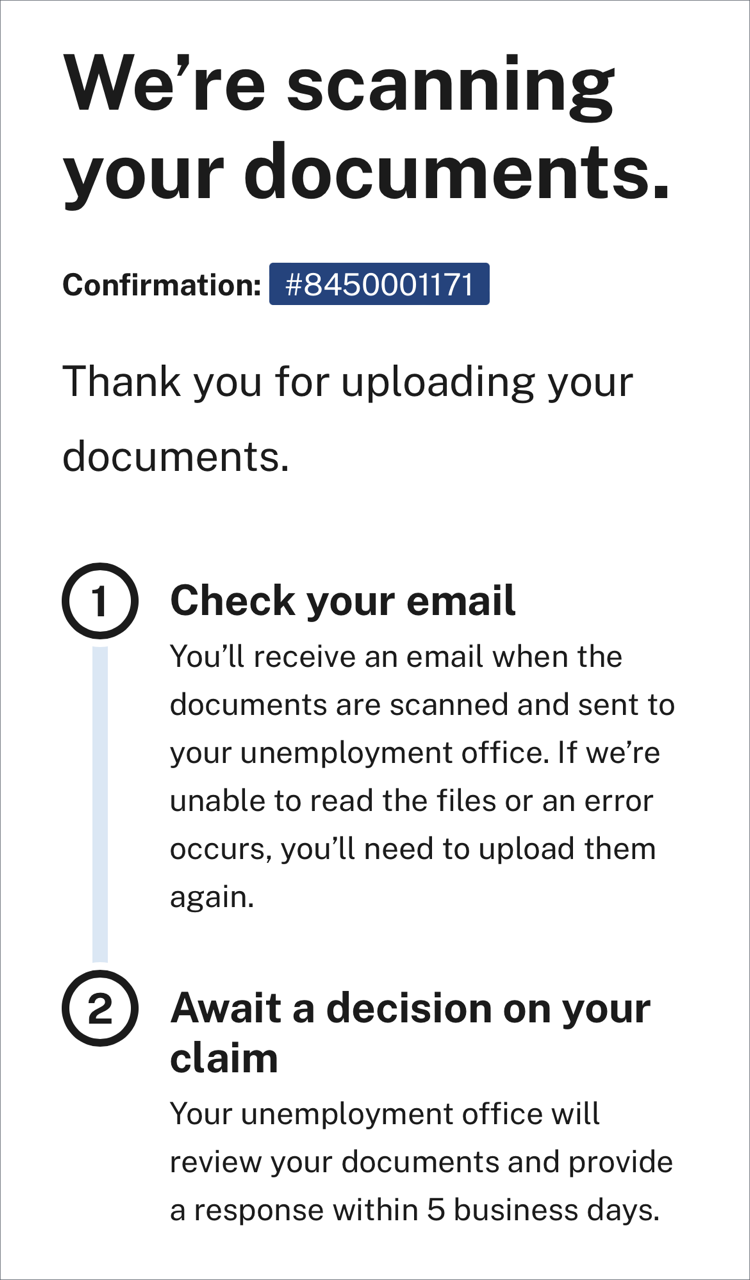This screenshot has height=1280, width=750.
Task: Click the line "documents are scanned and sent to"
Action: [x=422, y=705]
